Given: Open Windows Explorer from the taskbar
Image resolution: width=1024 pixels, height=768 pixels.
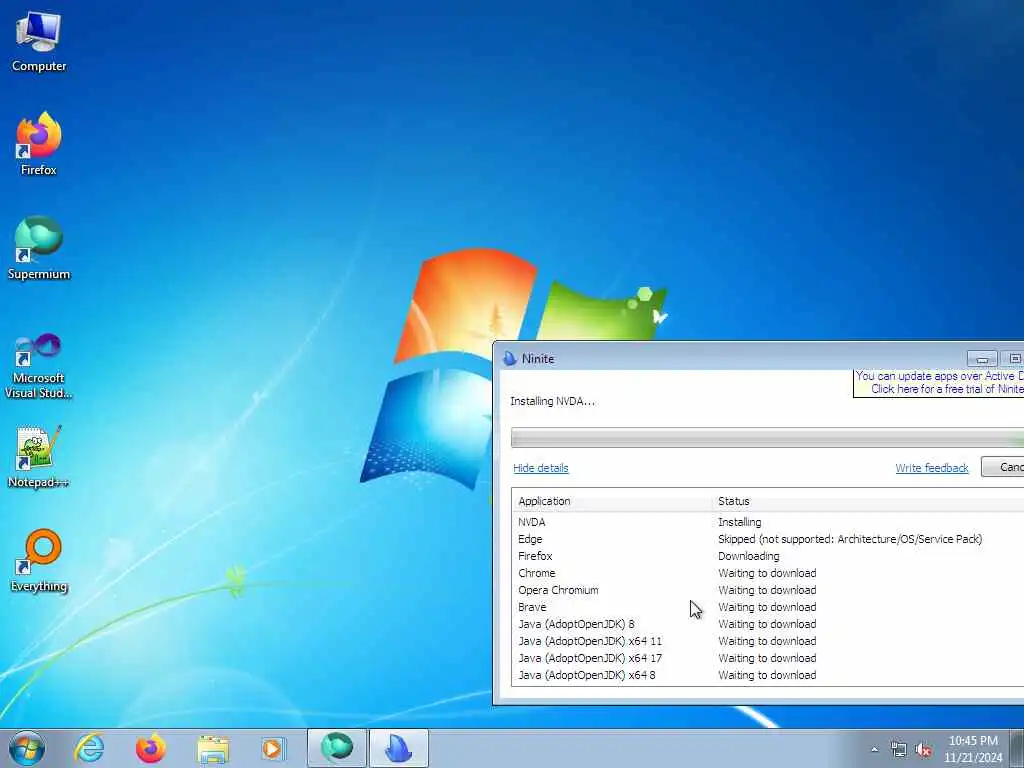Looking at the screenshot, I should (213, 749).
